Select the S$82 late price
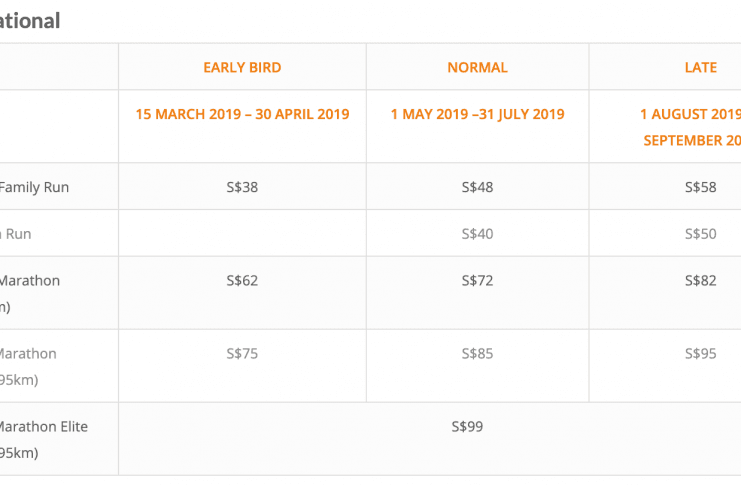This screenshot has height=486, width=741. click(701, 281)
